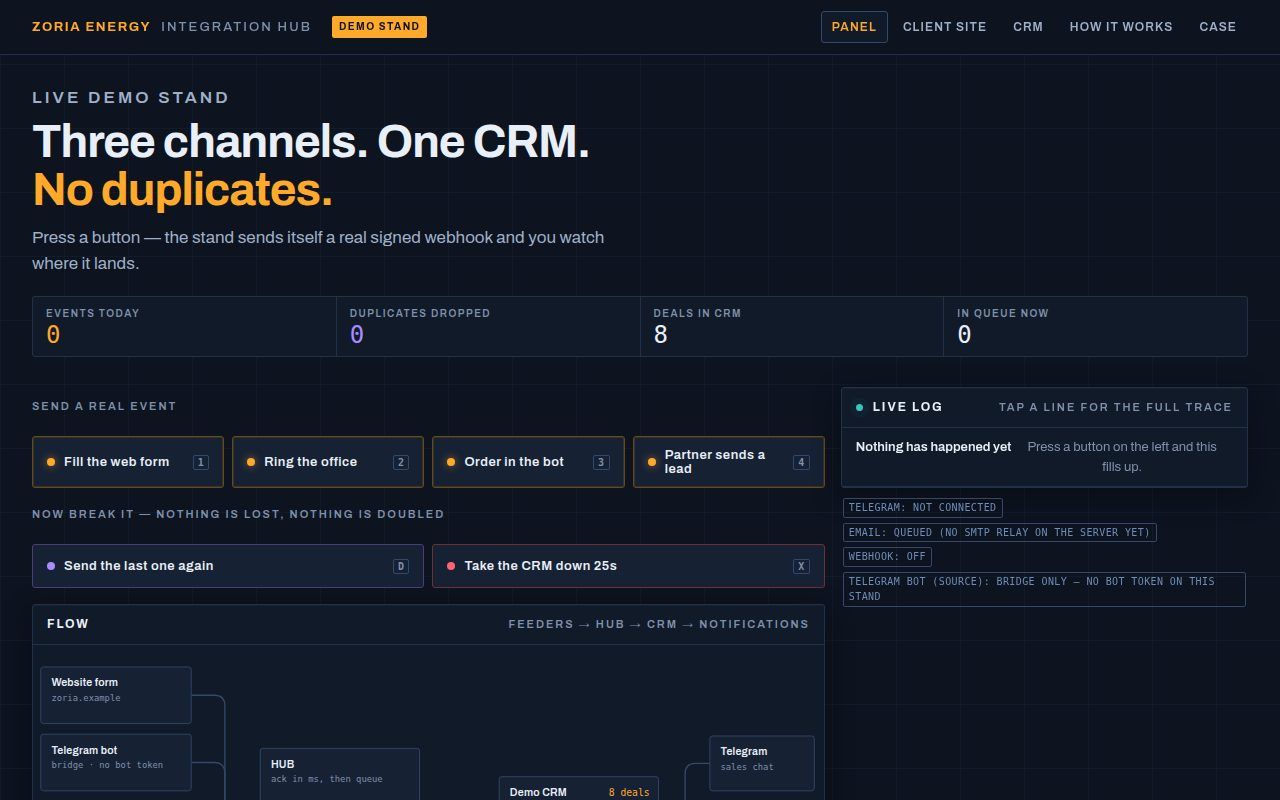Click the 'Live Demo Stand' eyebrow heading

tap(131, 98)
